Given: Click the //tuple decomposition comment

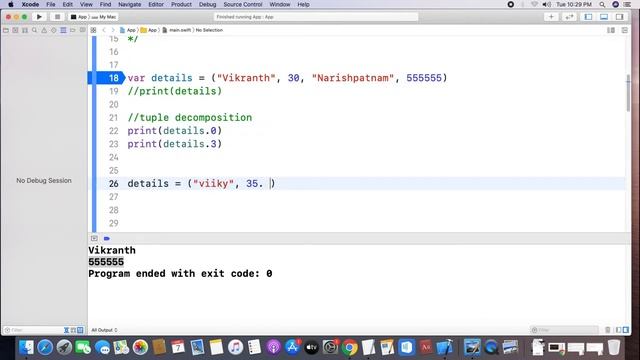Looking at the screenshot, I should [190, 118].
